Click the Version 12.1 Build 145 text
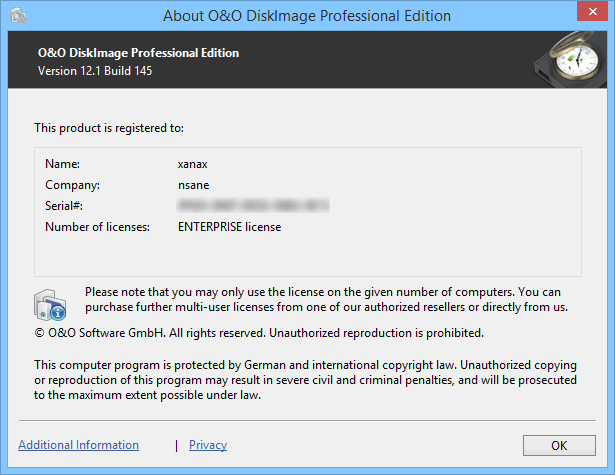The height and width of the screenshot is (475, 615). (95, 71)
